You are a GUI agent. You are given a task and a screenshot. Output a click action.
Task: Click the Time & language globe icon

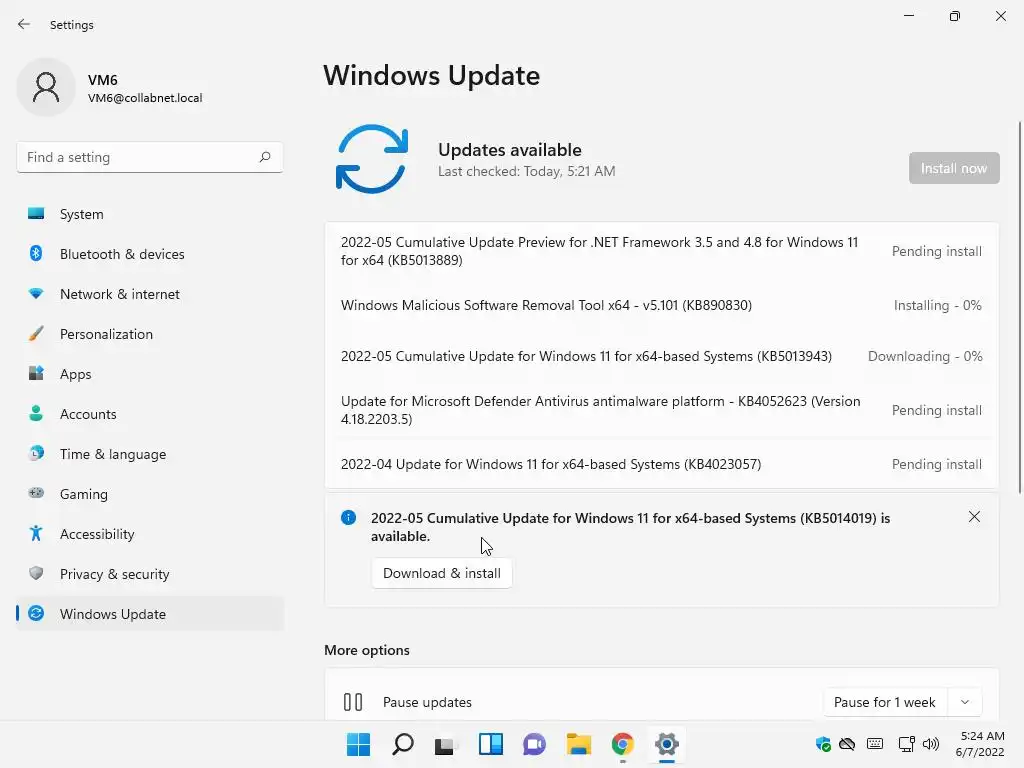point(36,453)
